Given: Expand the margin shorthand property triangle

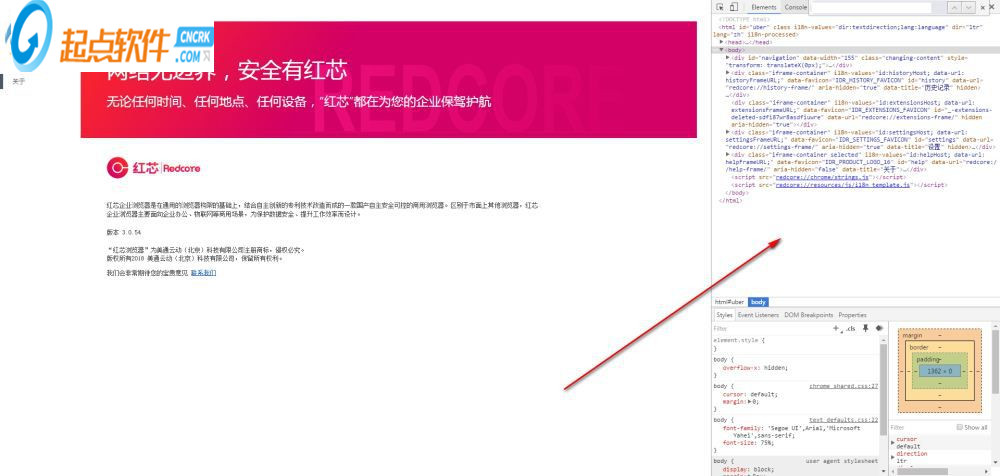Looking at the screenshot, I should tap(751, 402).
